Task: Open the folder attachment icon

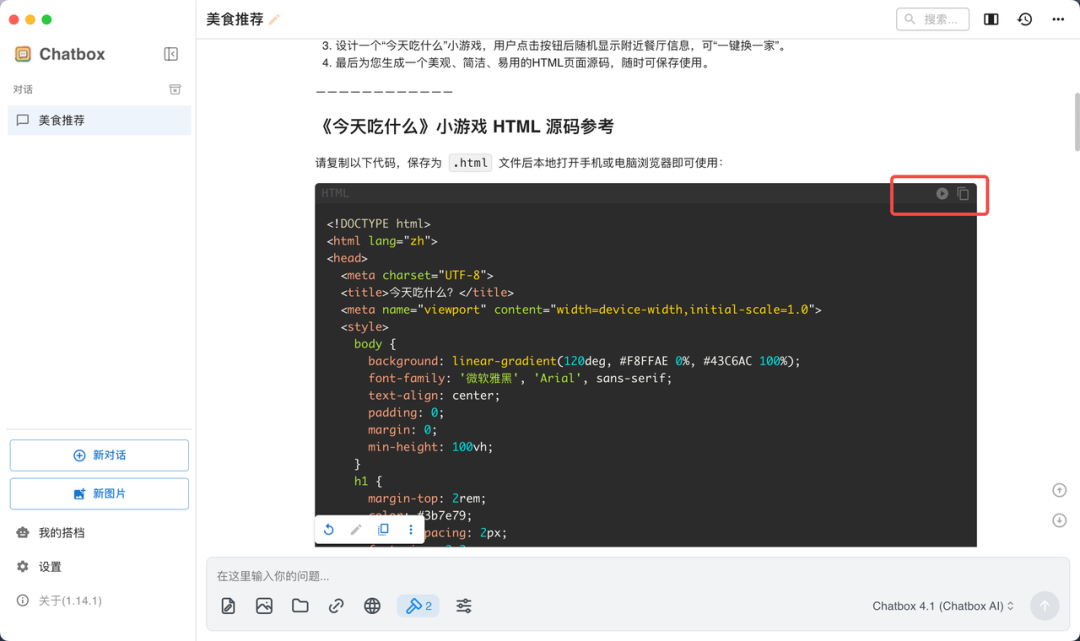Action: point(300,605)
